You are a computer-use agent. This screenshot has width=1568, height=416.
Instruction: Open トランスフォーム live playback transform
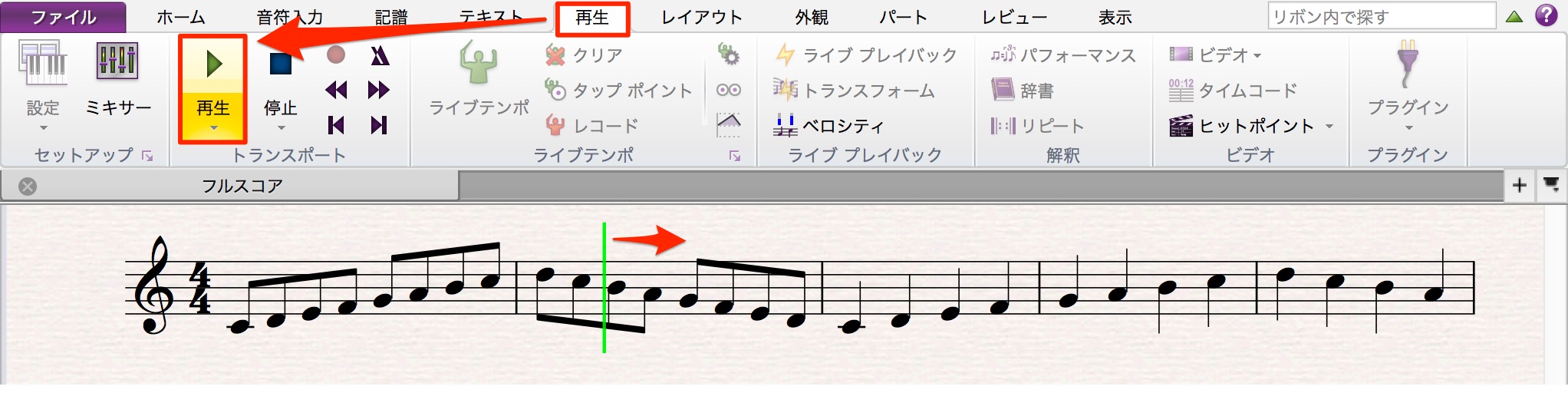(854, 91)
